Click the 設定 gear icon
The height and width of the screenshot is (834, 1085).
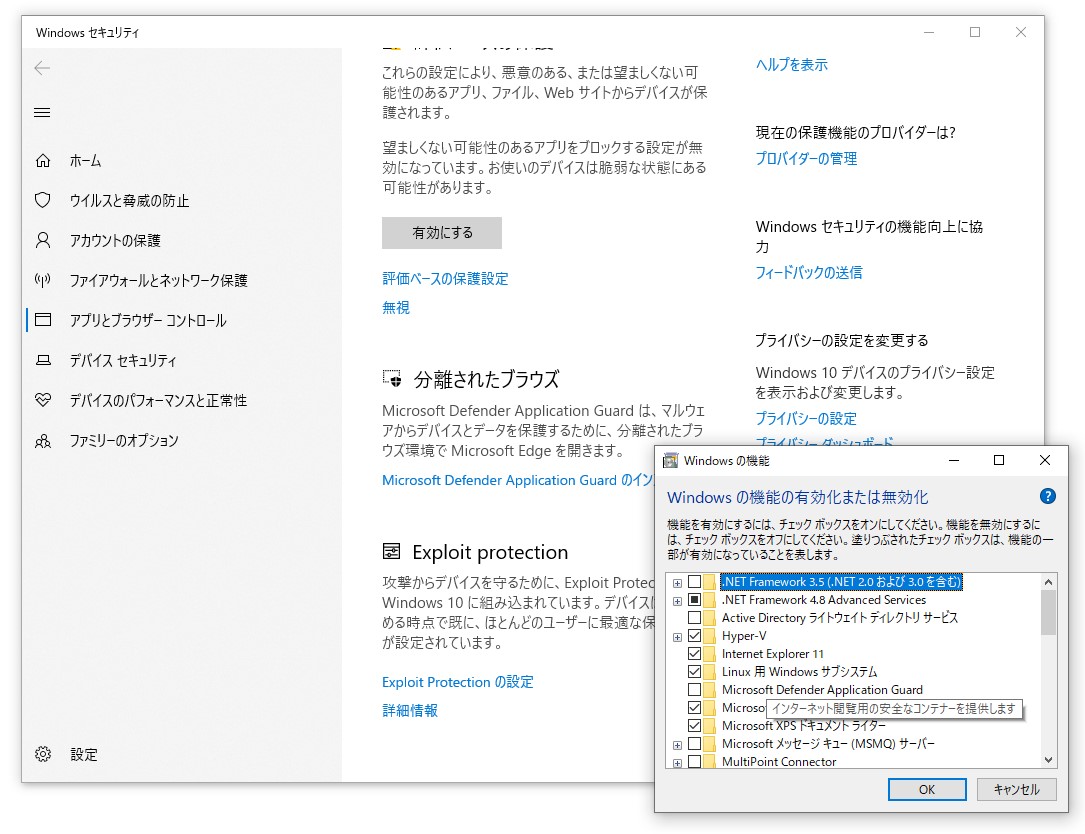click(x=42, y=754)
